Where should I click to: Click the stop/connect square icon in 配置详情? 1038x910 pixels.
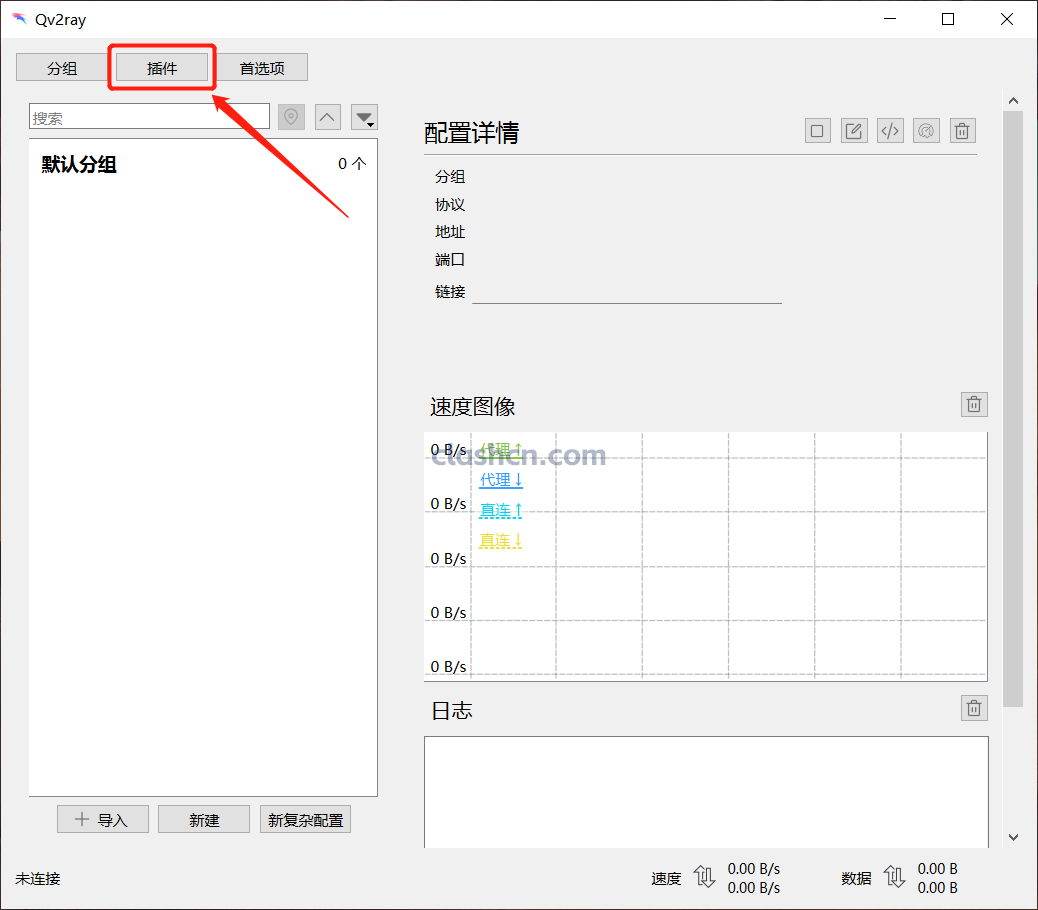click(x=818, y=131)
